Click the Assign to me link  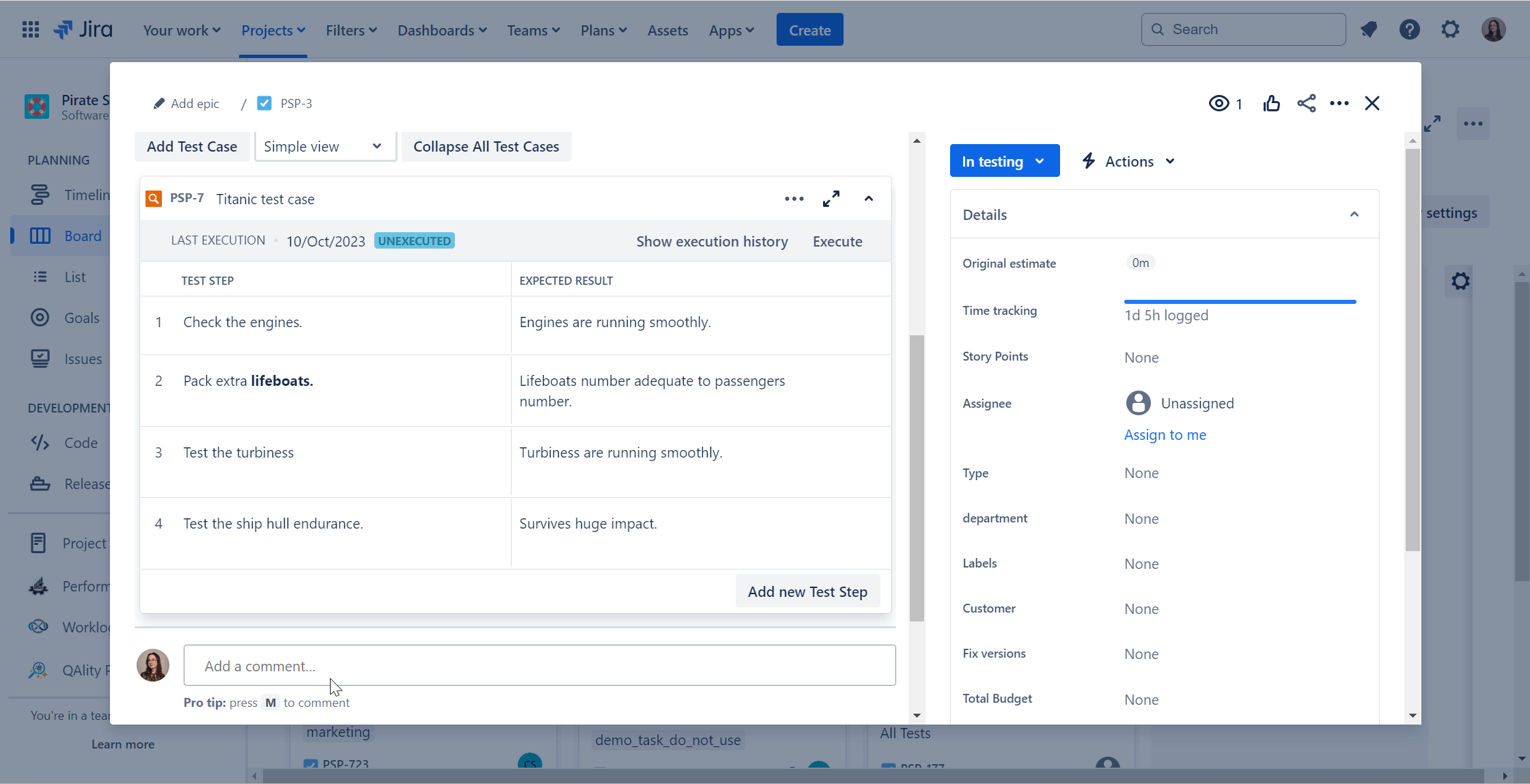click(x=1165, y=434)
